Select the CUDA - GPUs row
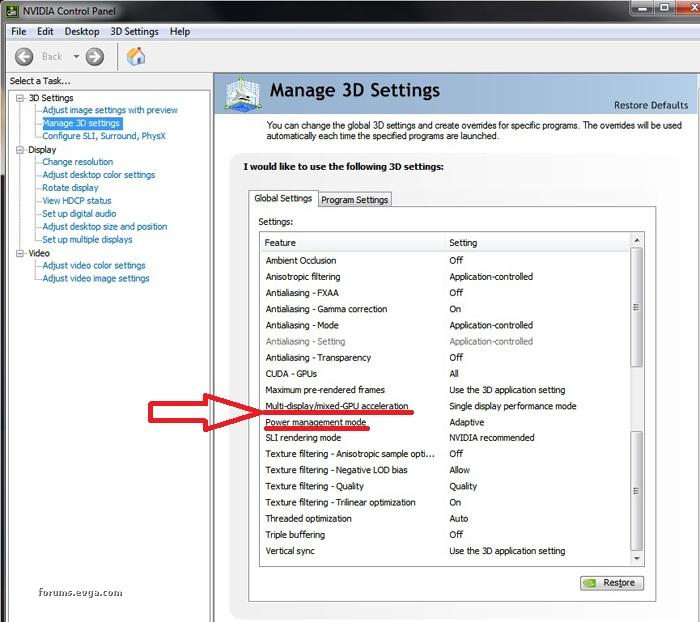This screenshot has height=622, width=700. coord(445,374)
